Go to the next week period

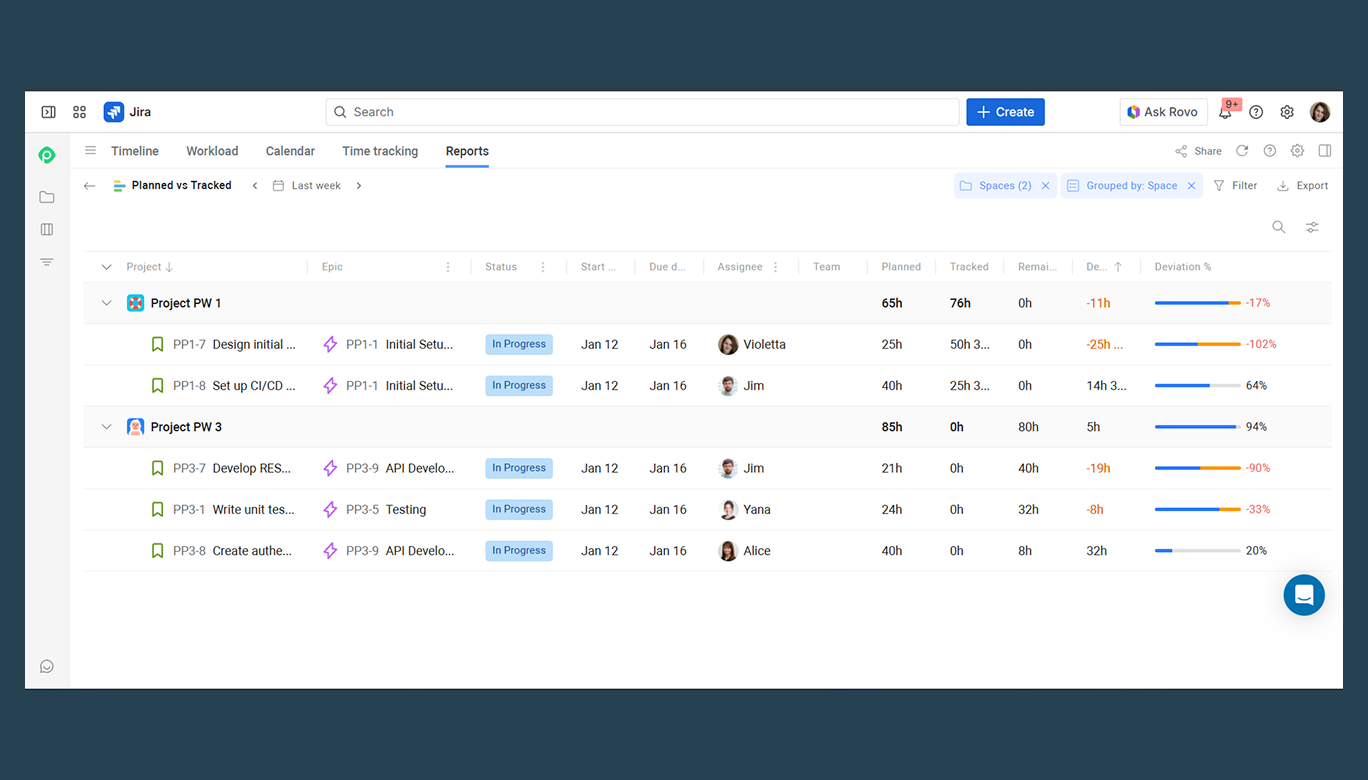359,185
